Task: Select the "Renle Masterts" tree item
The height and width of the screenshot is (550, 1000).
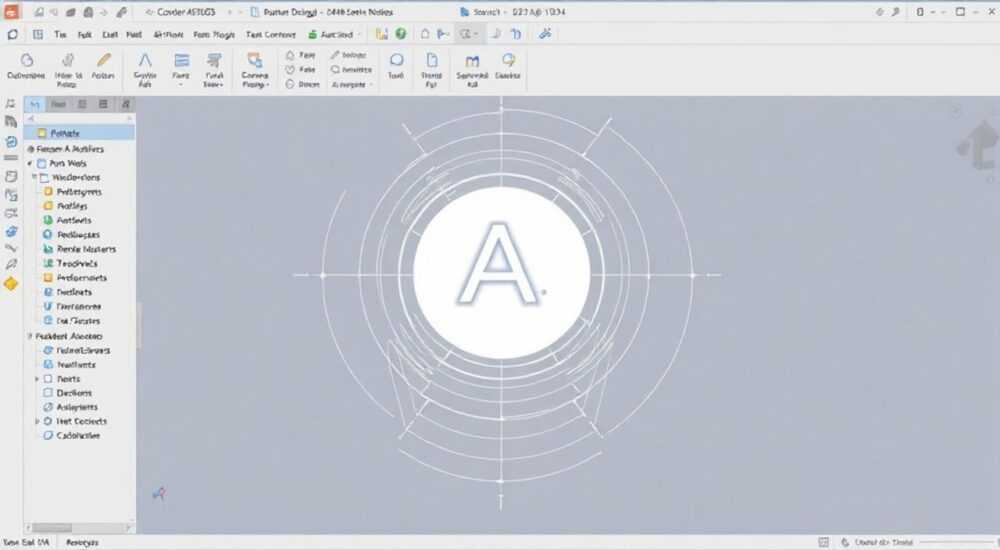Action: [79, 249]
